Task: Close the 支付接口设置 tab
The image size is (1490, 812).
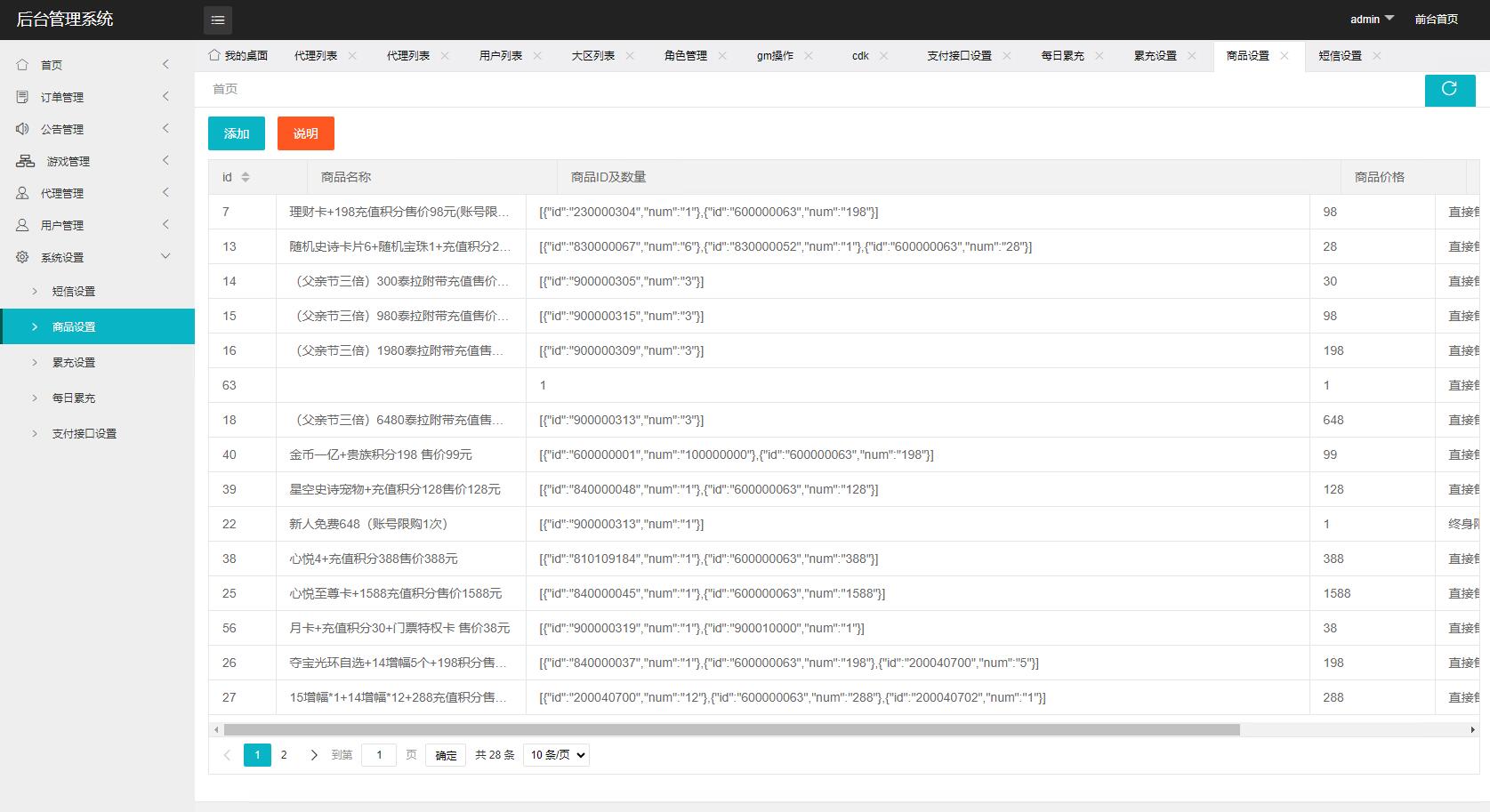Action: point(1007,55)
